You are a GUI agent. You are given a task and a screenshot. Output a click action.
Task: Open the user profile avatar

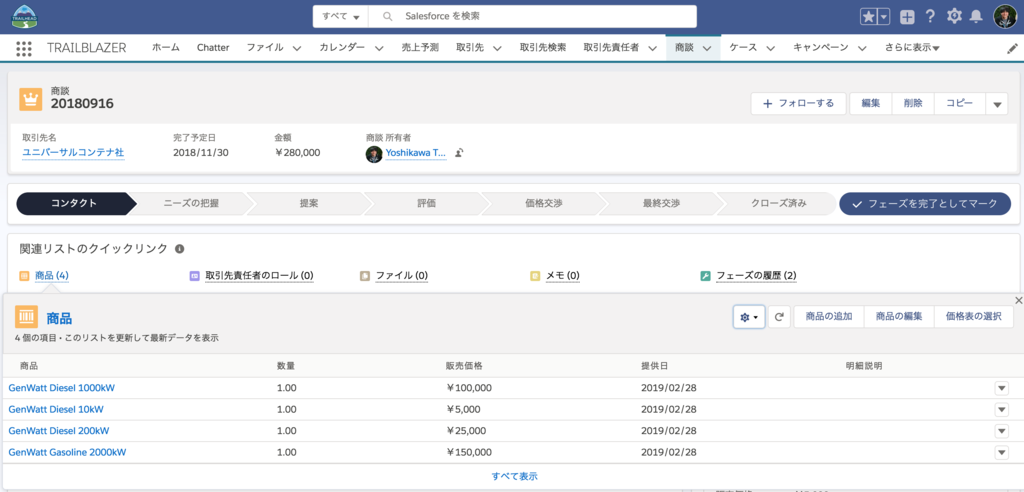click(1005, 17)
